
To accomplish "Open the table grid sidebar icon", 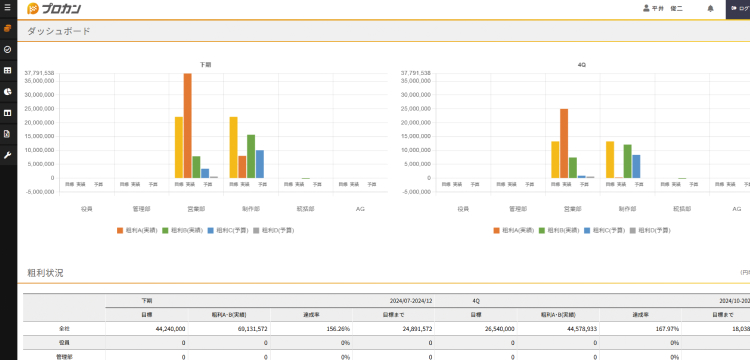I will (x=7, y=70).
